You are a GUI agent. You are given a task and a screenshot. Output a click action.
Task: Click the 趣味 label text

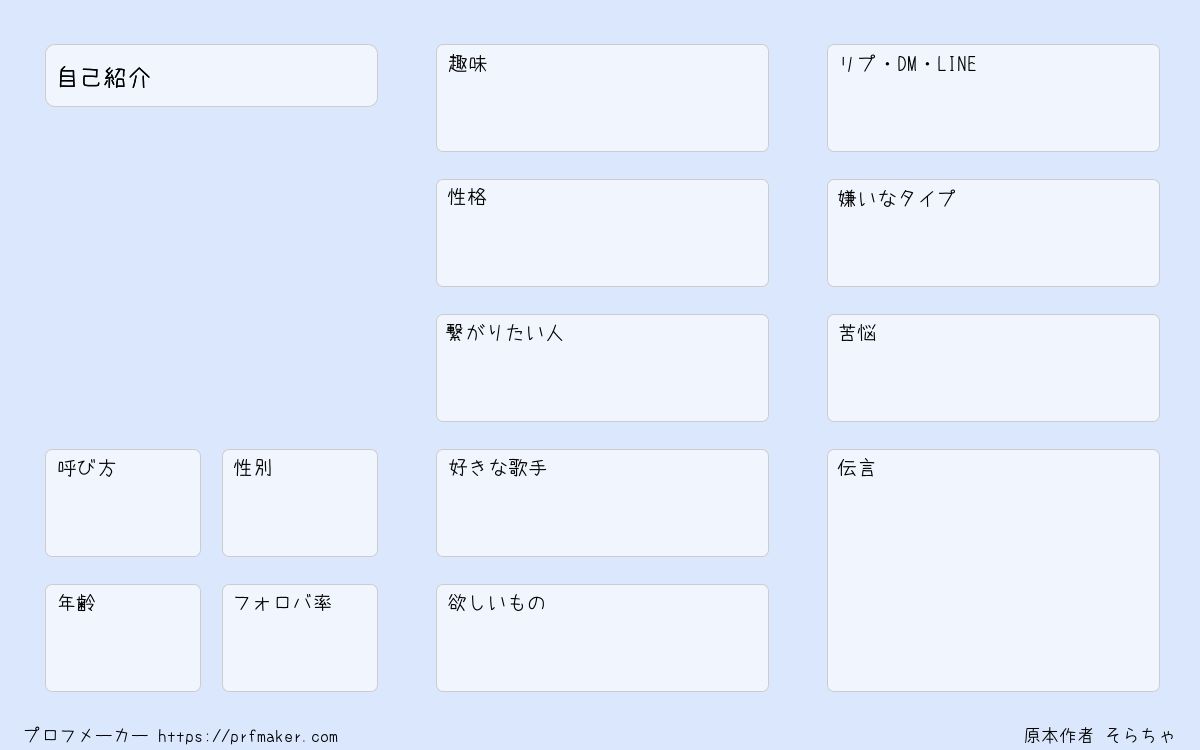pyautogui.click(x=468, y=64)
